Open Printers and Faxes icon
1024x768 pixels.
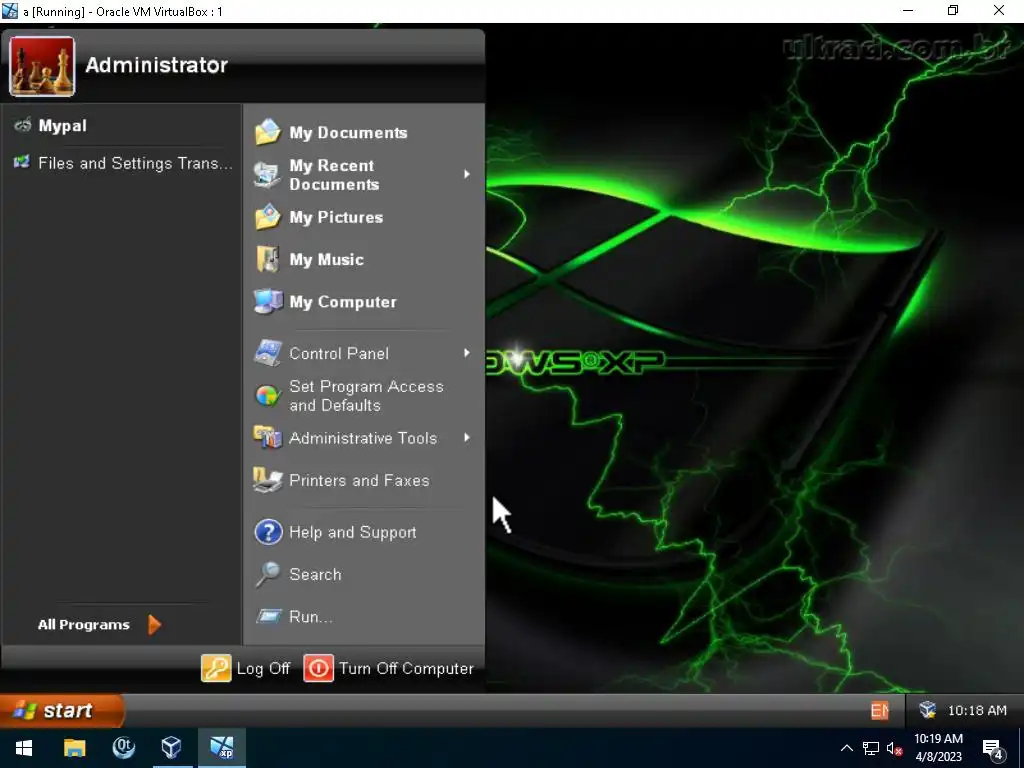(268, 481)
